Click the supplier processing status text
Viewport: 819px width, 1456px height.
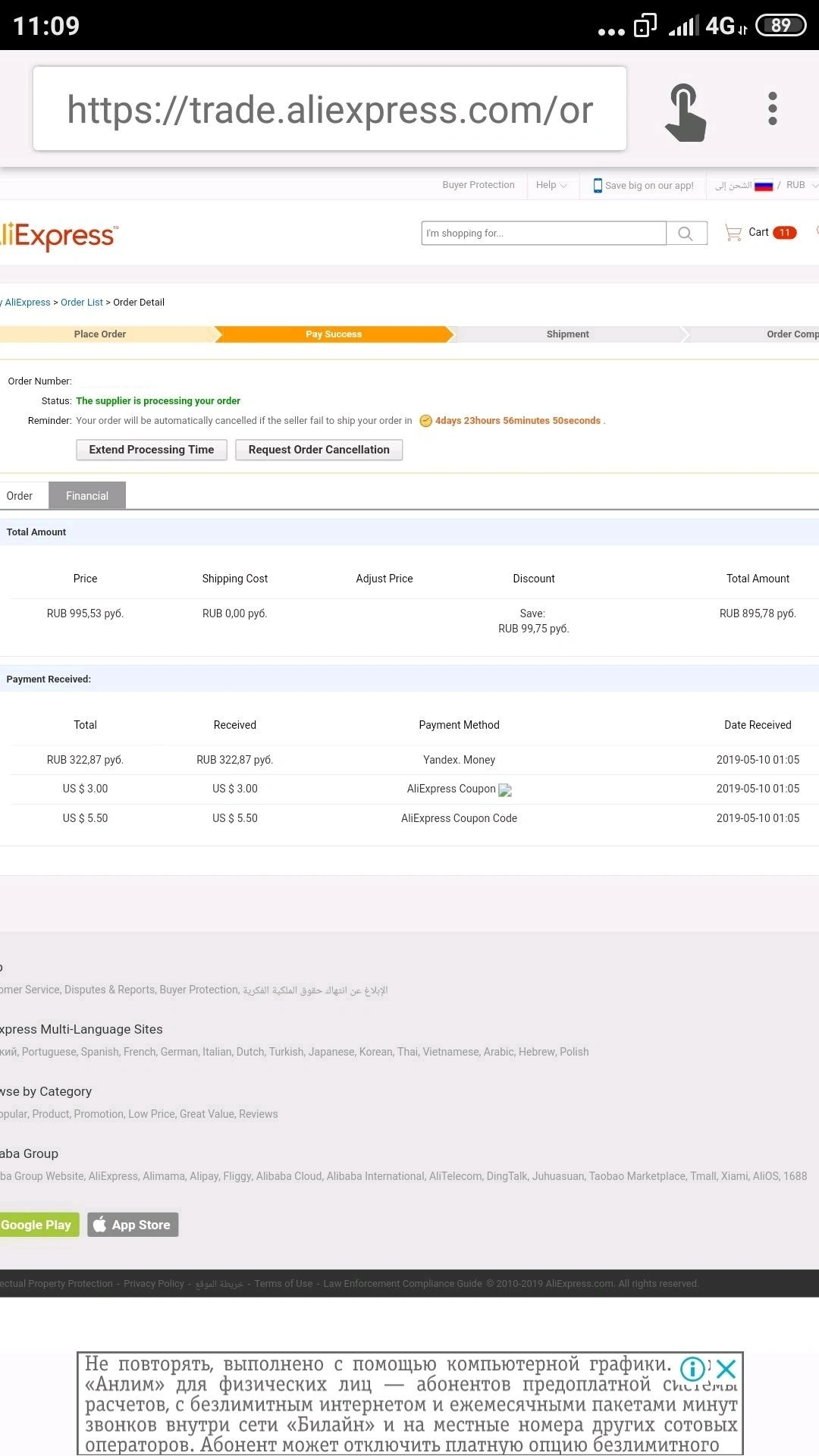[158, 401]
